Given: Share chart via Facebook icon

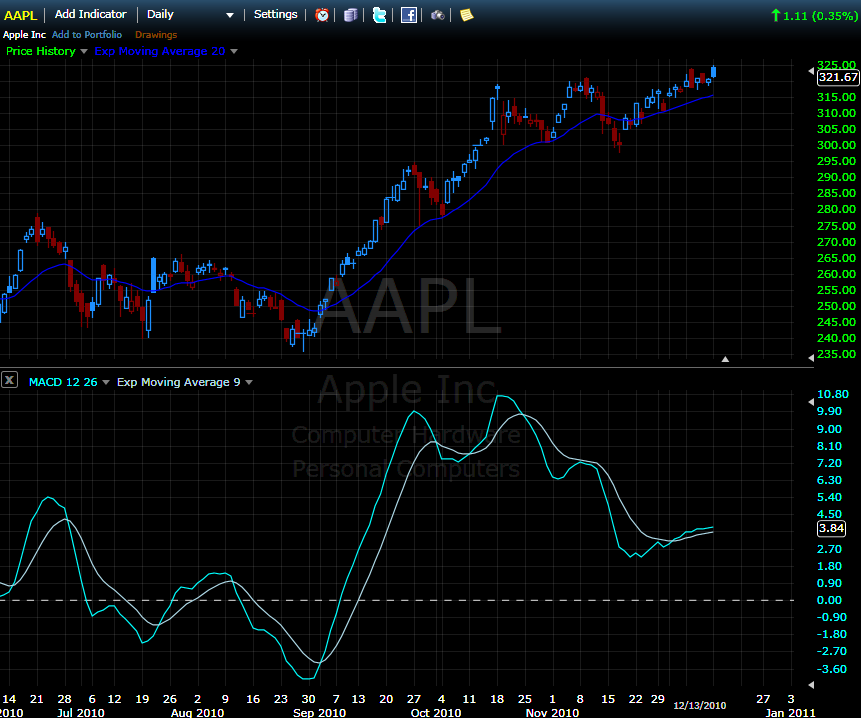Looking at the screenshot, I should coord(409,15).
